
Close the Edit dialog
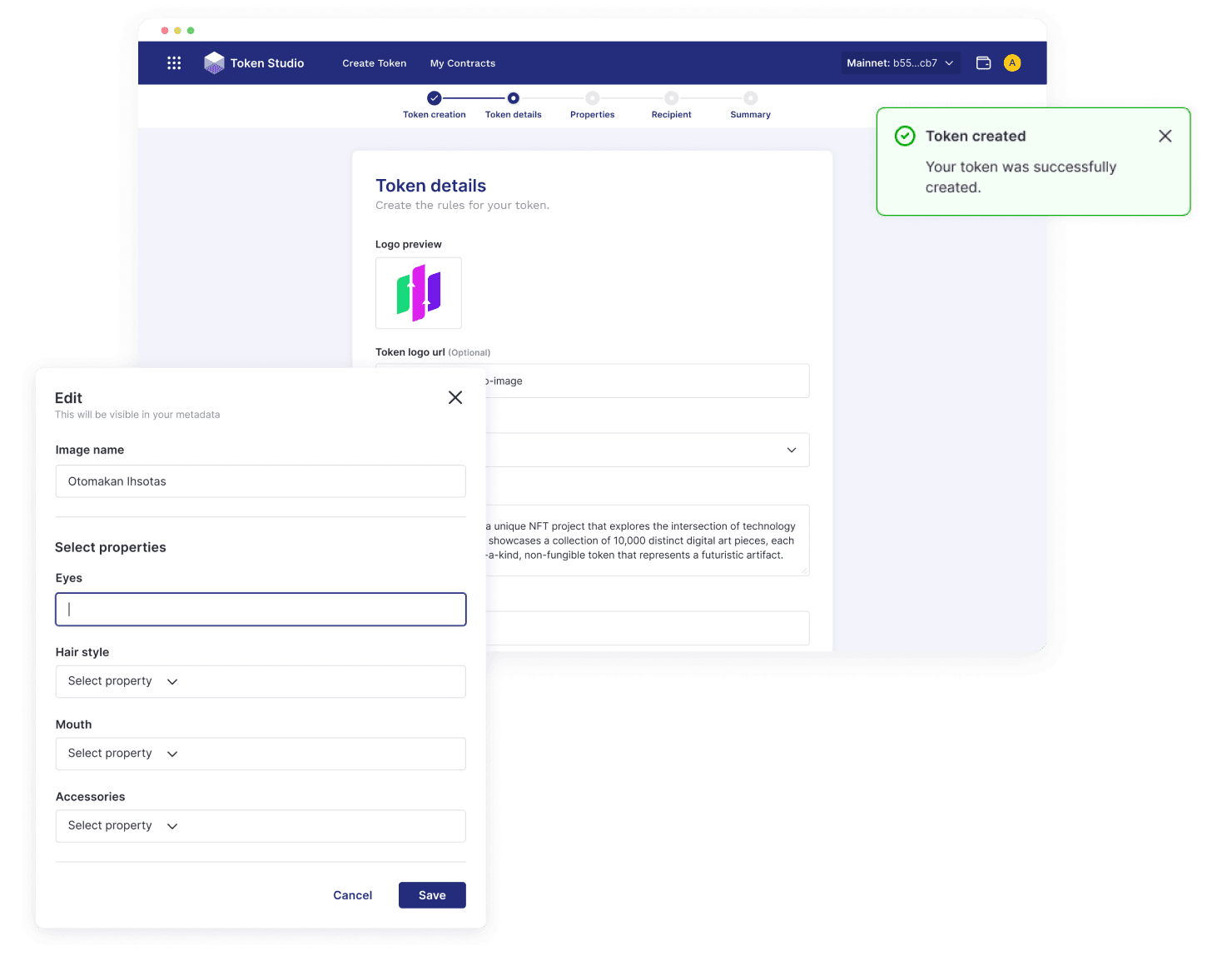pyautogui.click(x=455, y=397)
